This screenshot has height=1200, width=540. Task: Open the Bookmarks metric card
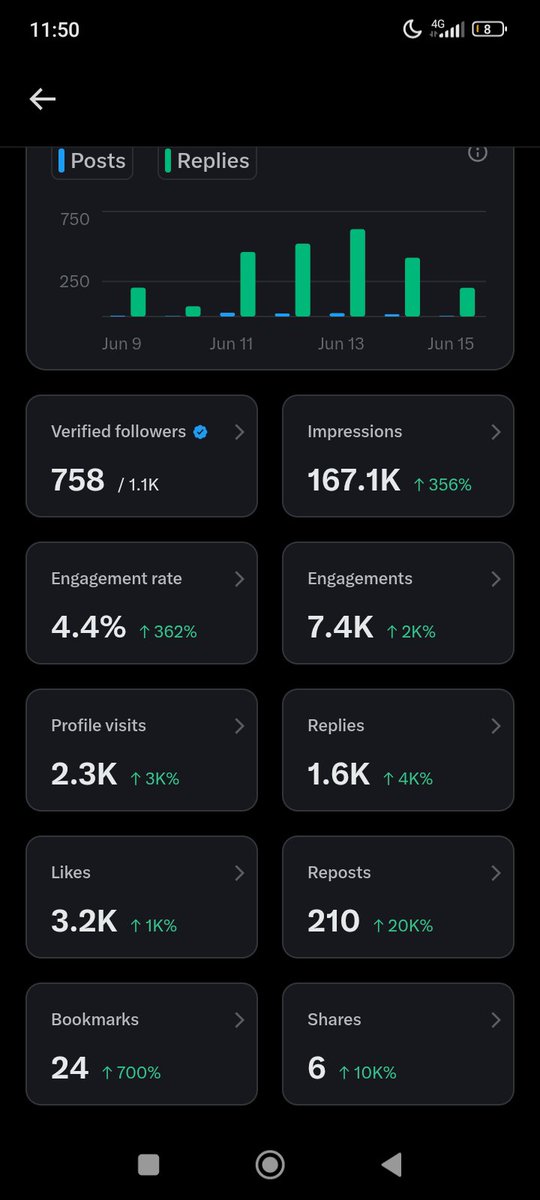[x=142, y=1044]
